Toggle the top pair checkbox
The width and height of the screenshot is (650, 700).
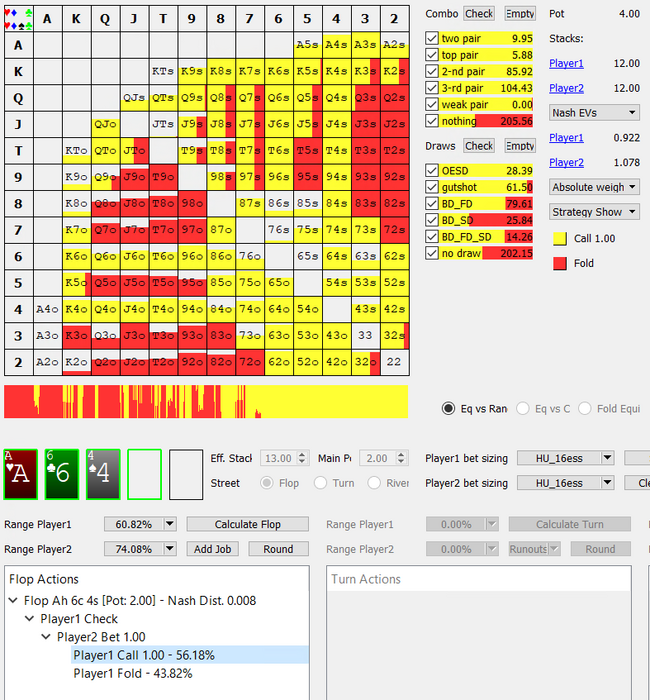(432, 55)
